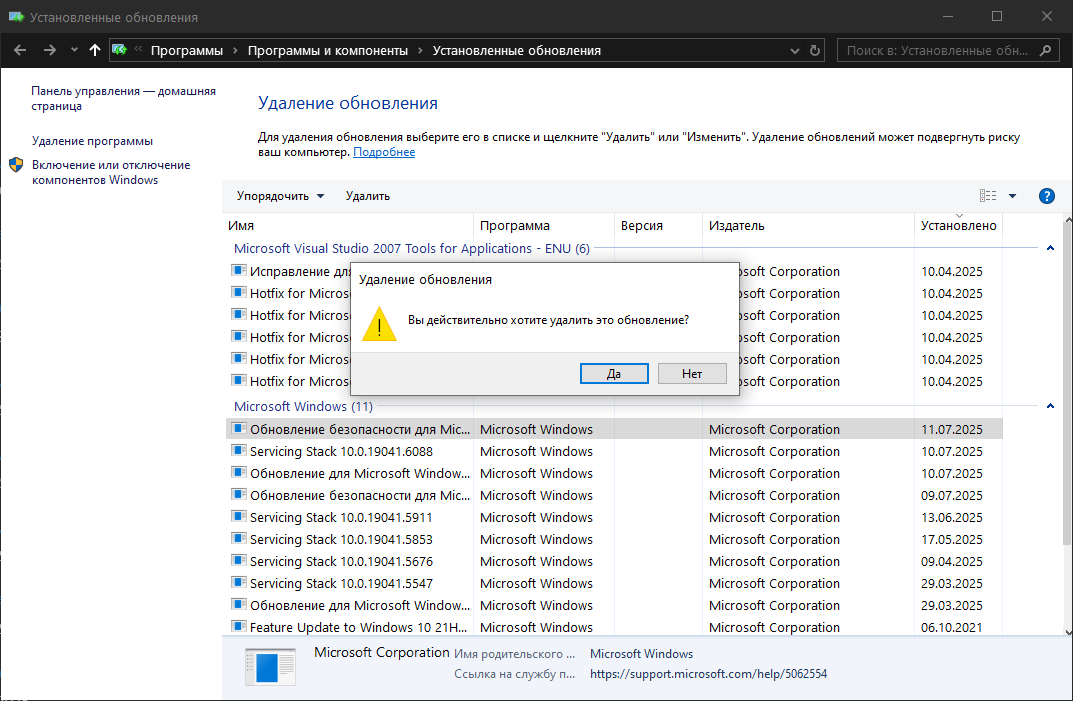The width and height of the screenshot is (1073, 701).
Task: Select Servicing Stack 10.0.19041.5547 row
Action: (x=614, y=583)
